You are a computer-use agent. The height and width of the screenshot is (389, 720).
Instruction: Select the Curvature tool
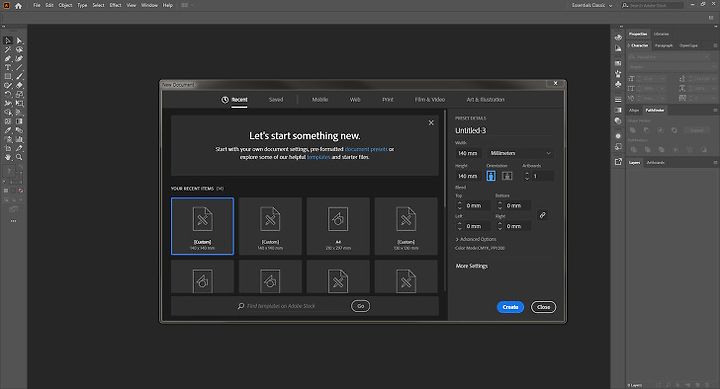point(19,59)
